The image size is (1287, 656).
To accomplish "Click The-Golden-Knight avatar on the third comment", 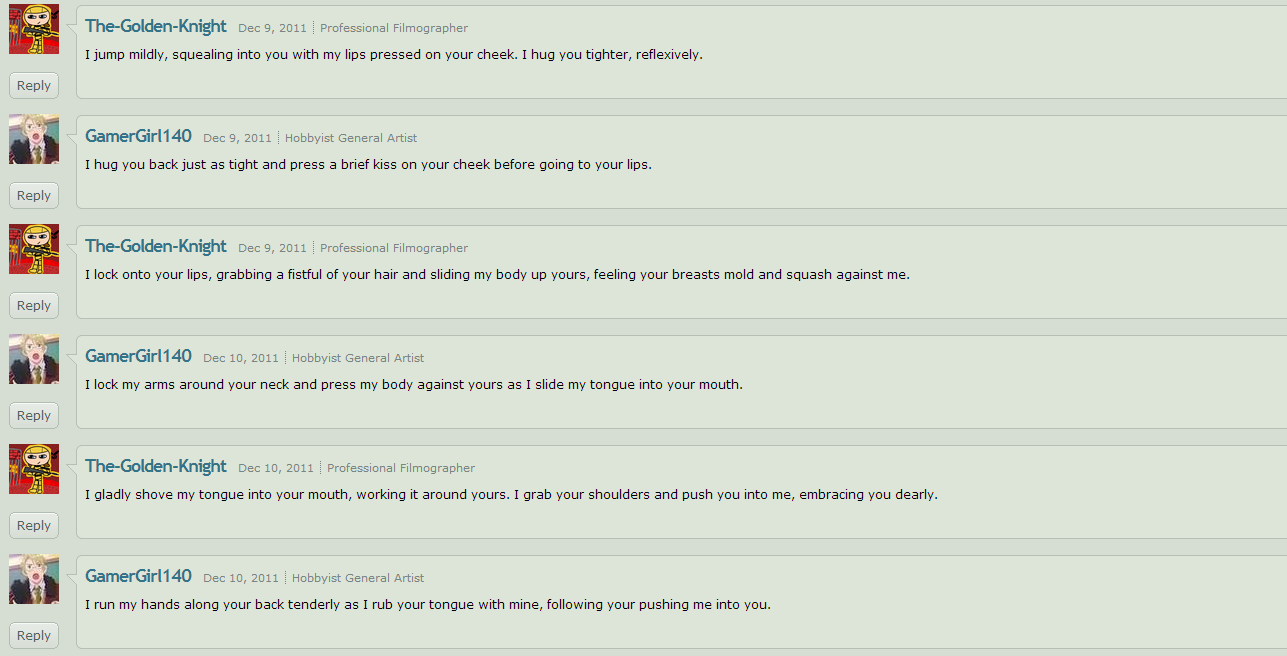I will [x=34, y=249].
